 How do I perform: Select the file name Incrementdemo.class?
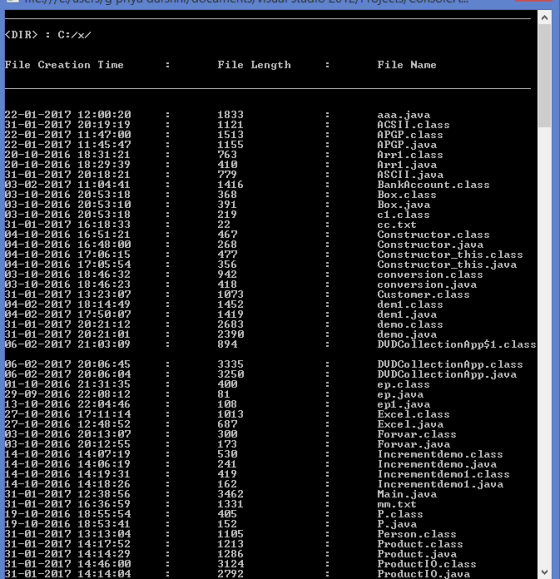[440, 454]
